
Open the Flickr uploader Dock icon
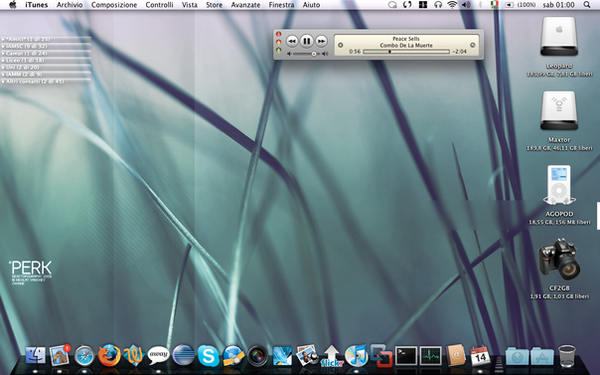(331, 356)
